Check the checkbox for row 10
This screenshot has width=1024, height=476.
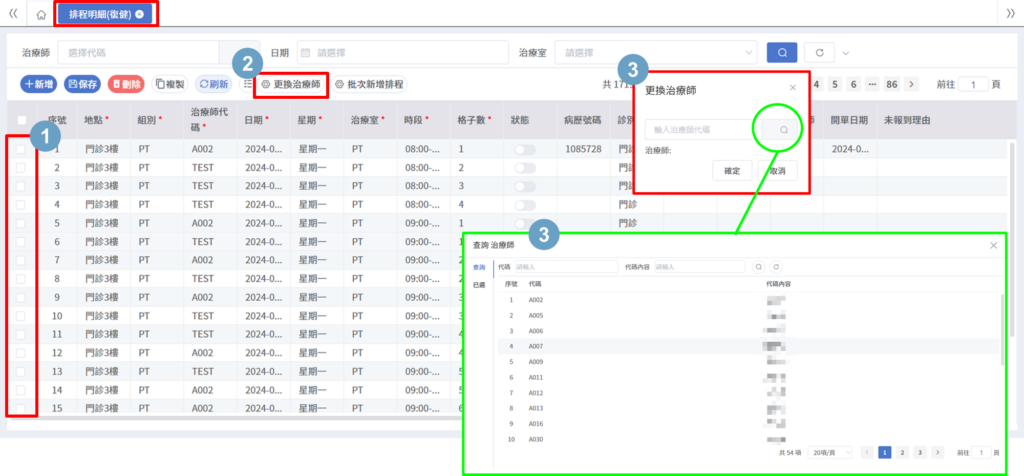click(21, 315)
